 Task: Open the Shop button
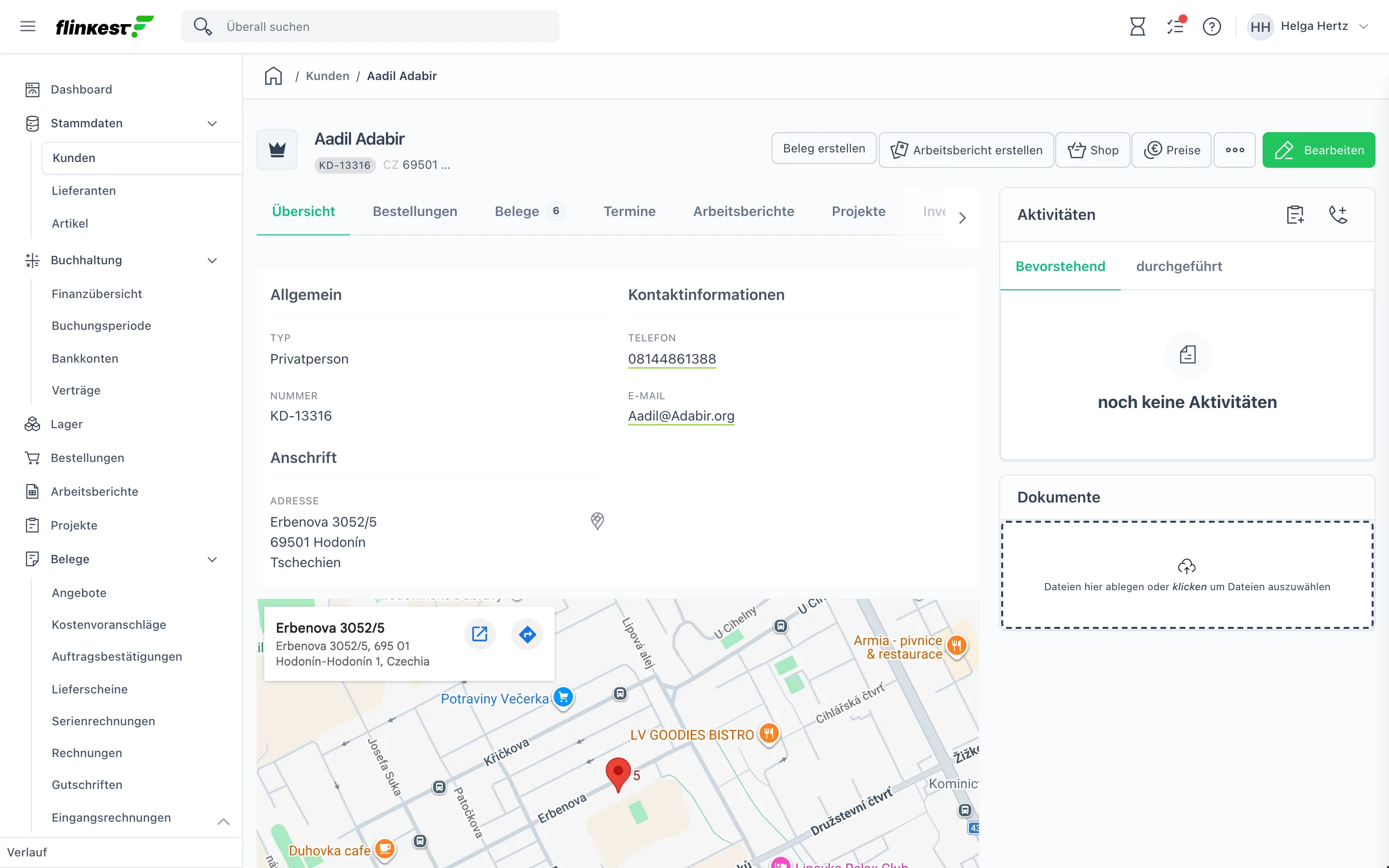[x=1093, y=150]
